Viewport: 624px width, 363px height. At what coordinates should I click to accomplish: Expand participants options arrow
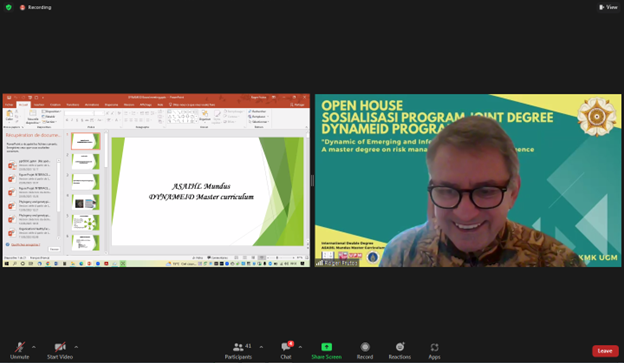click(x=261, y=347)
